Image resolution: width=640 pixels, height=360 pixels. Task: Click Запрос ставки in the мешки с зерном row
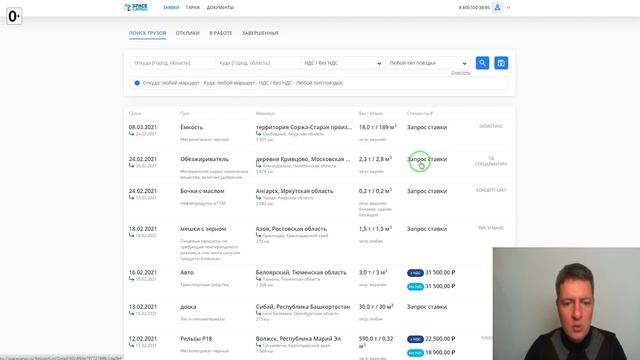pyautogui.click(x=427, y=229)
